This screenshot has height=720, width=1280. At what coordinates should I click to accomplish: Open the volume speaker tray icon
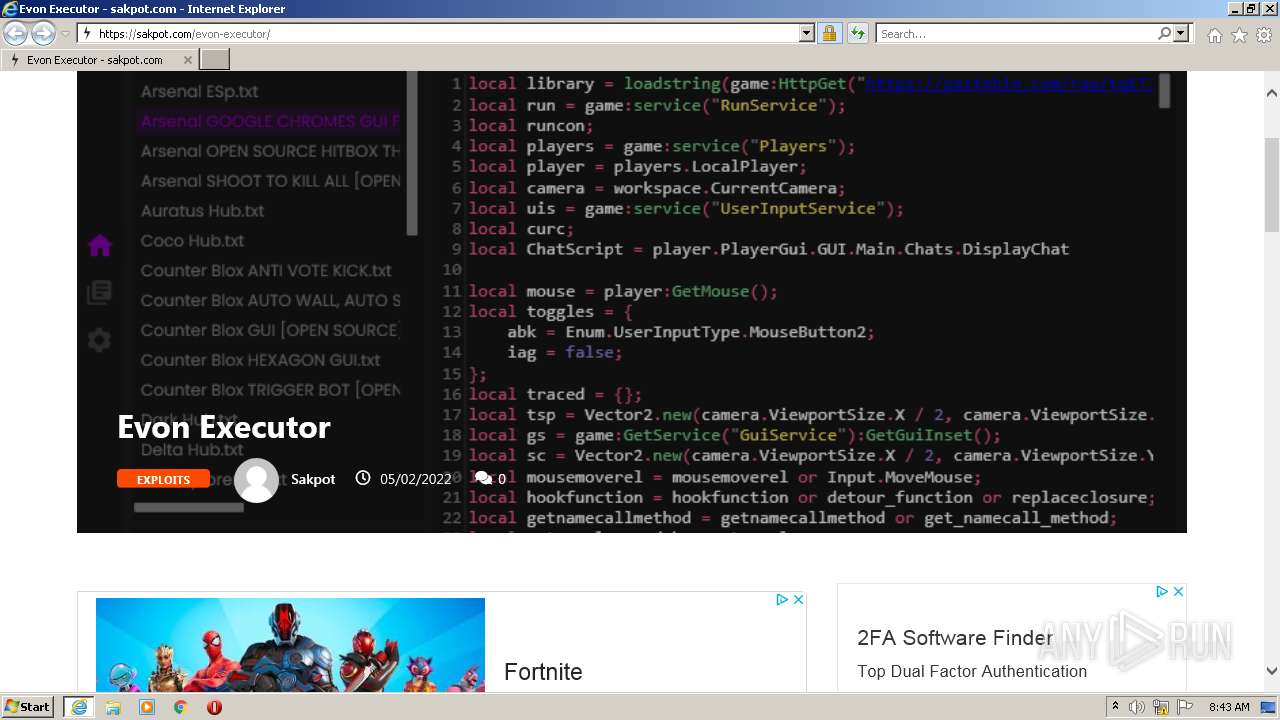coord(1137,707)
